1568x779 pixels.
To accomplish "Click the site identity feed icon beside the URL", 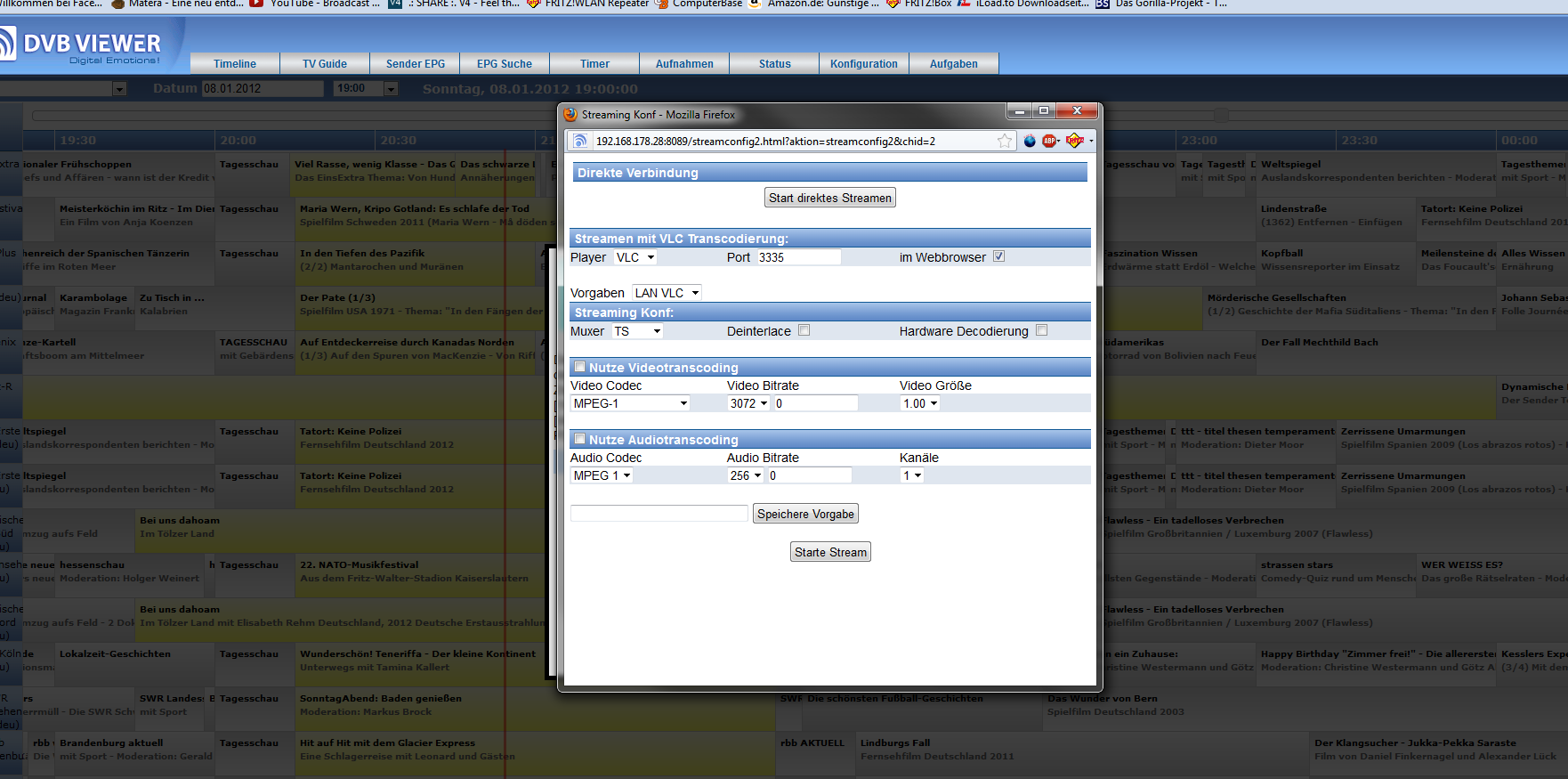I will pos(580,141).
